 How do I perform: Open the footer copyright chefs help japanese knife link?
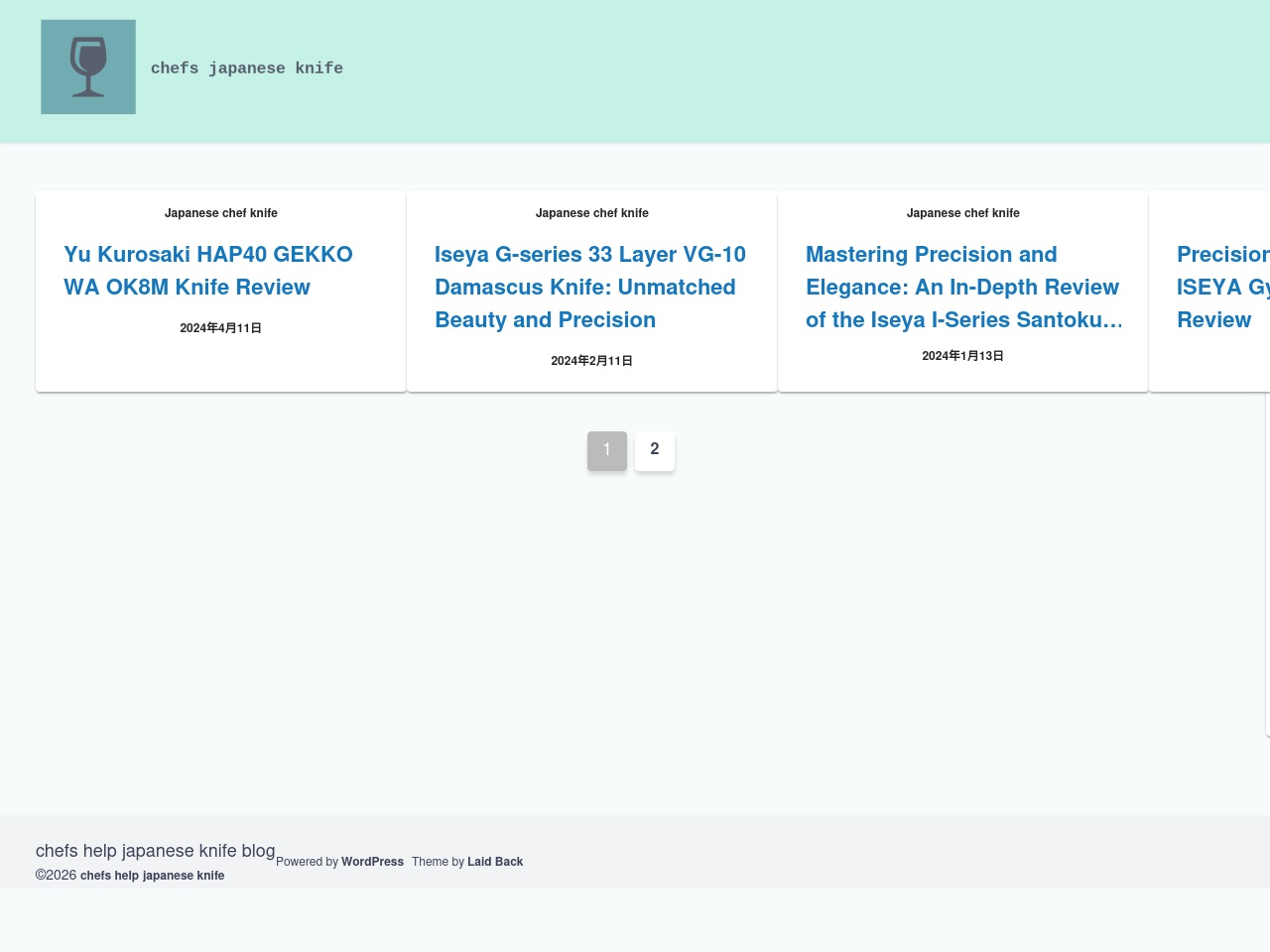click(x=153, y=876)
